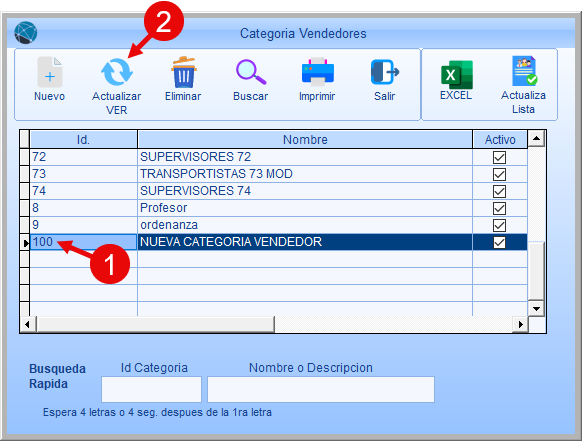Click the grid's scroll up arrow
582x441 pixels.
click(536, 138)
